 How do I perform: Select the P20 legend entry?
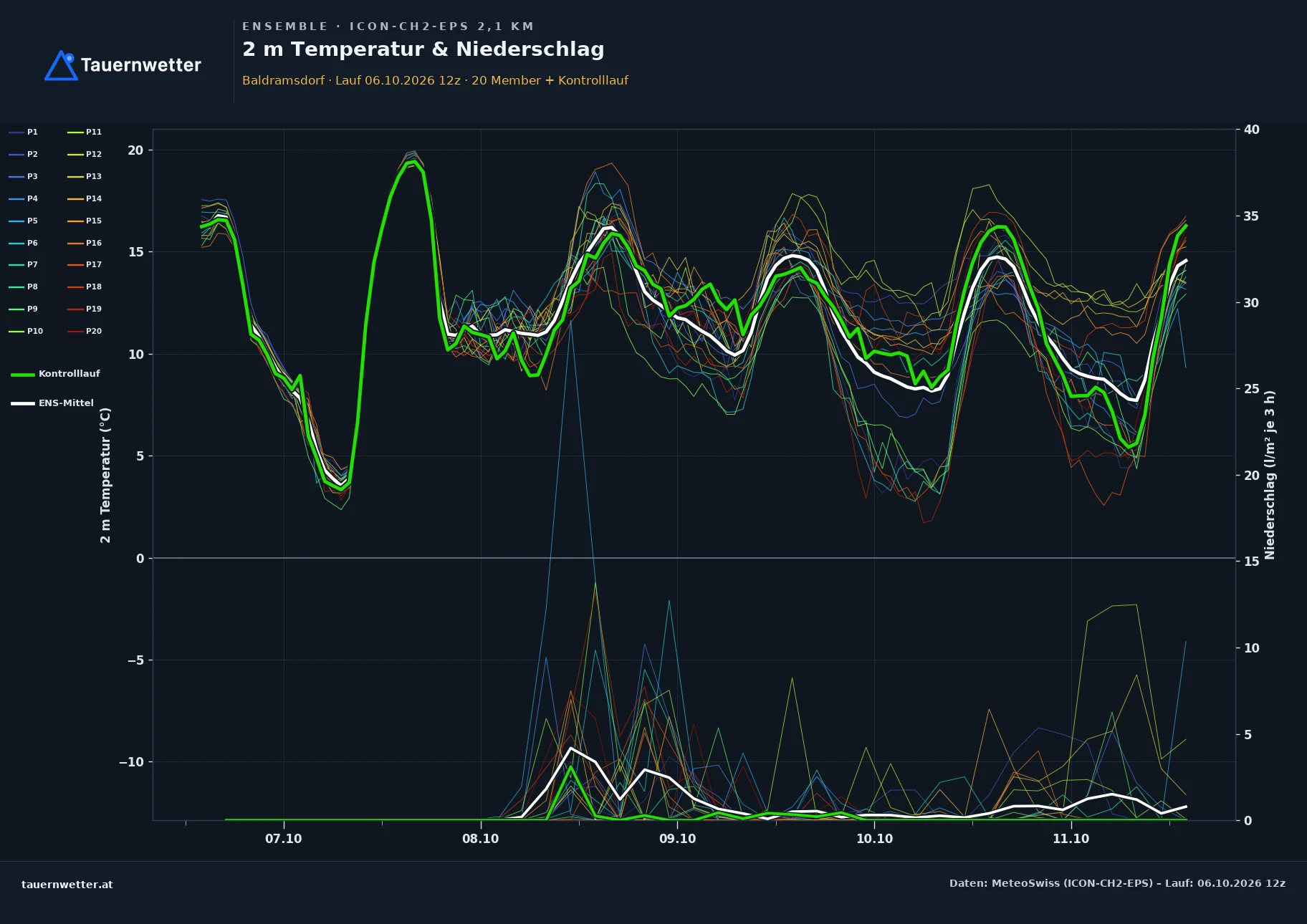(x=85, y=331)
